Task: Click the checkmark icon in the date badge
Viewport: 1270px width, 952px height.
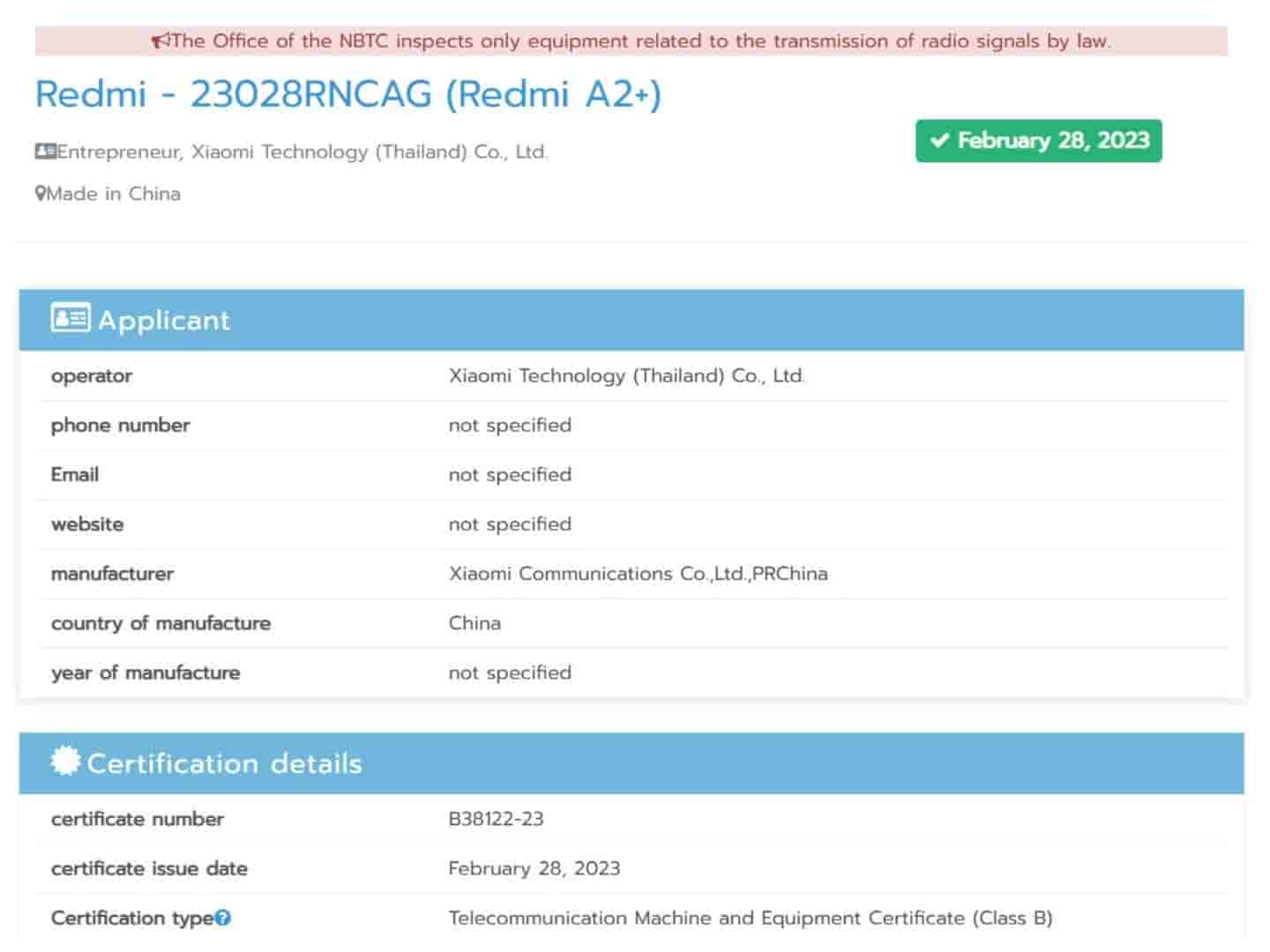Action: pyautogui.click(x=939, y=141)
